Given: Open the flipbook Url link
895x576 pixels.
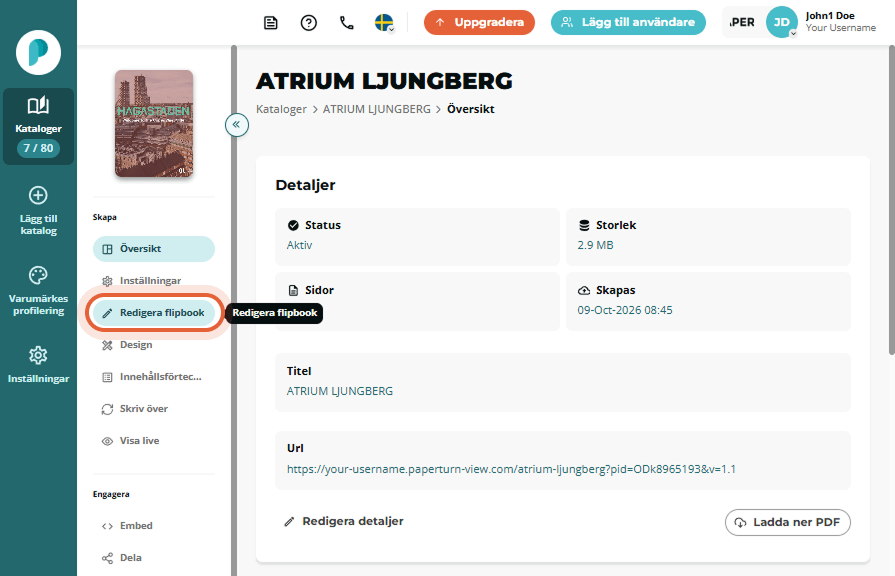Looking at the screenshot, I should coord(511,469).
